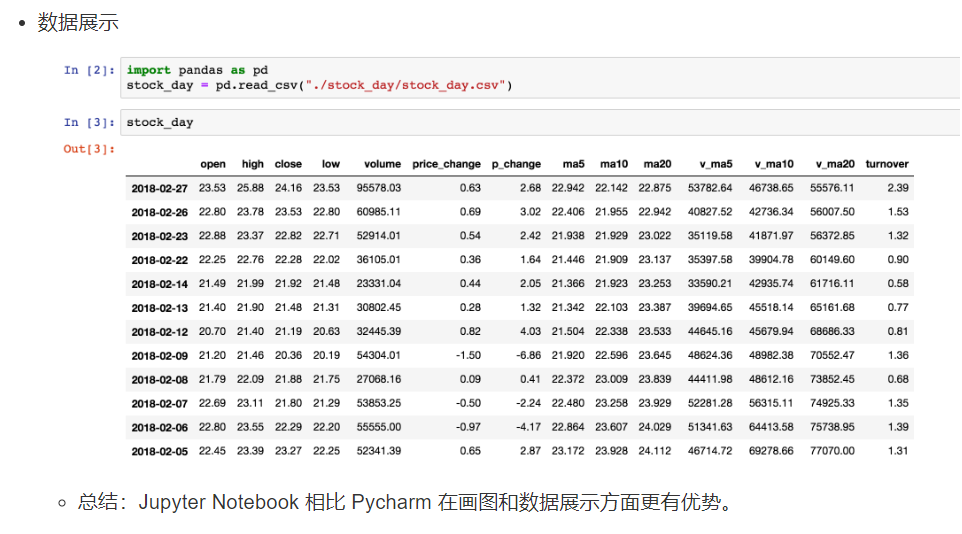Viewport: 962px width, 534px height.
Task: Click the v_ma10 column header
Action: click(x=774, y=164)
